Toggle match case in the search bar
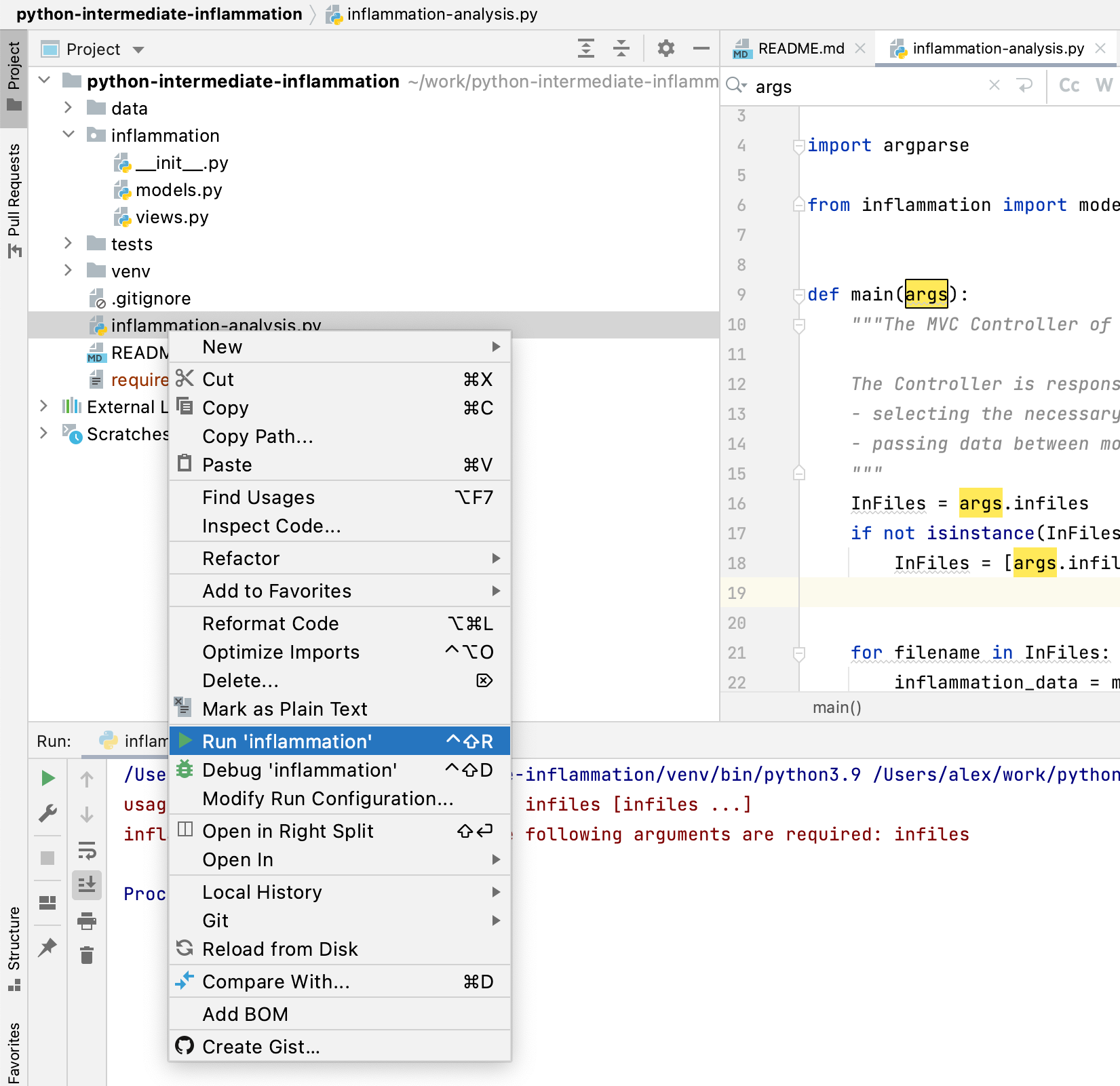The width and height of the screenshot is (1120, 1086). click(1068, 86)
